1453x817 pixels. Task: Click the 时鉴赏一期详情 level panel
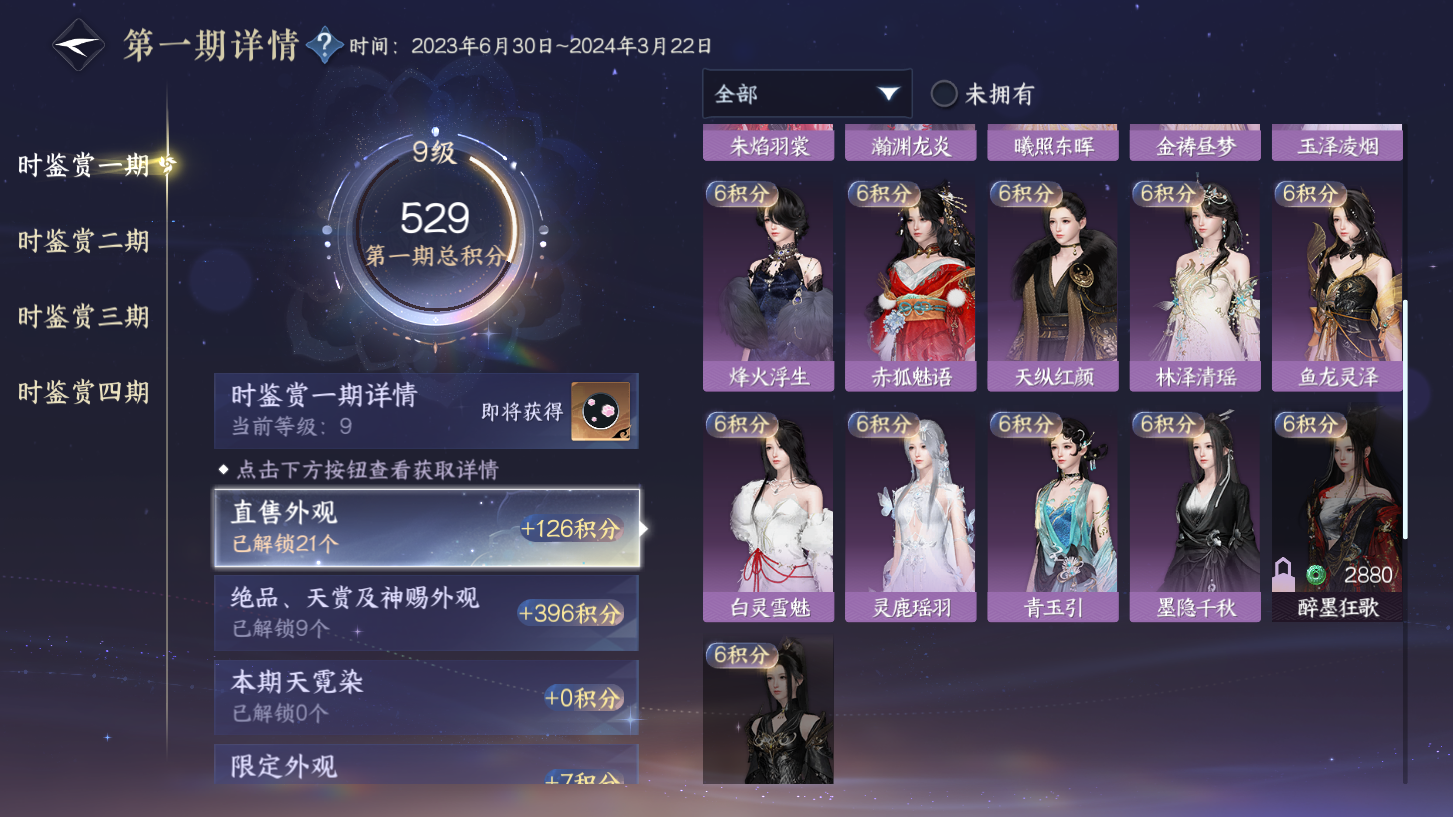tap(426, 411)
